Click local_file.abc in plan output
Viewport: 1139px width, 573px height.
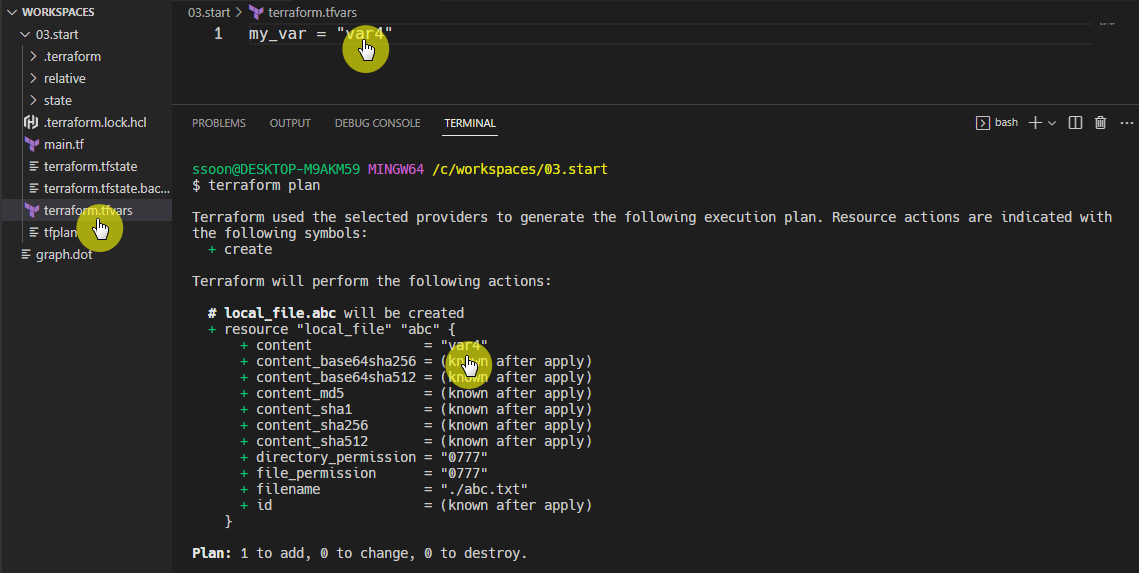click(x=280, y=313)
